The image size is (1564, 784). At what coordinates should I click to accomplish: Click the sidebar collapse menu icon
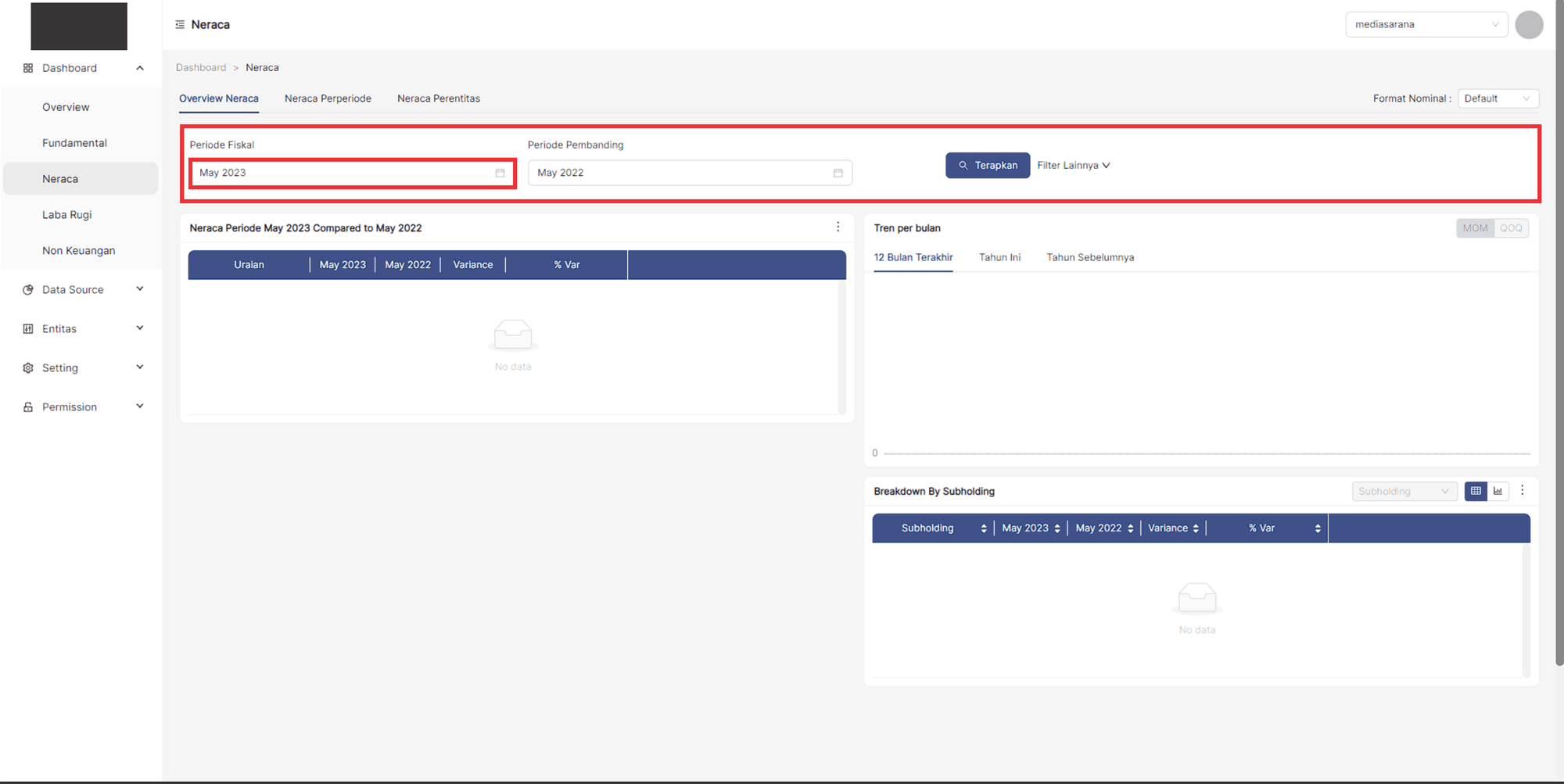coord(180,25)
